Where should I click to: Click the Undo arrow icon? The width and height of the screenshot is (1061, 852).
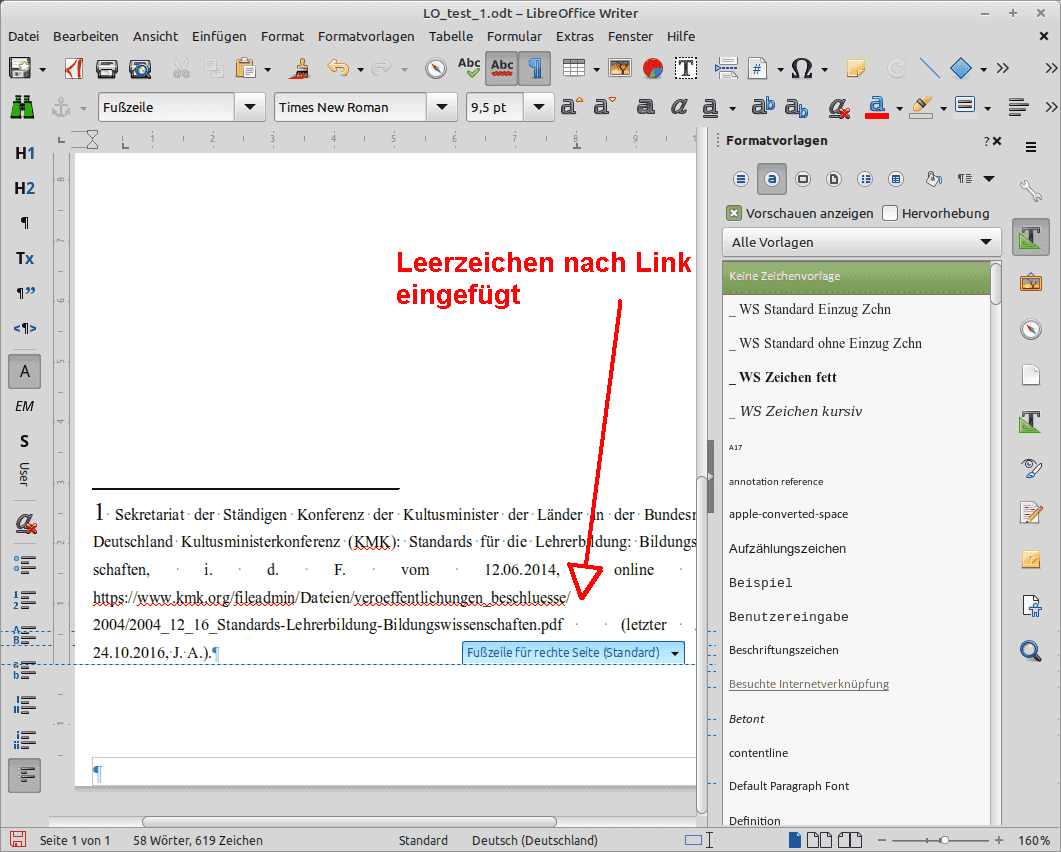(x=337, y=68)
